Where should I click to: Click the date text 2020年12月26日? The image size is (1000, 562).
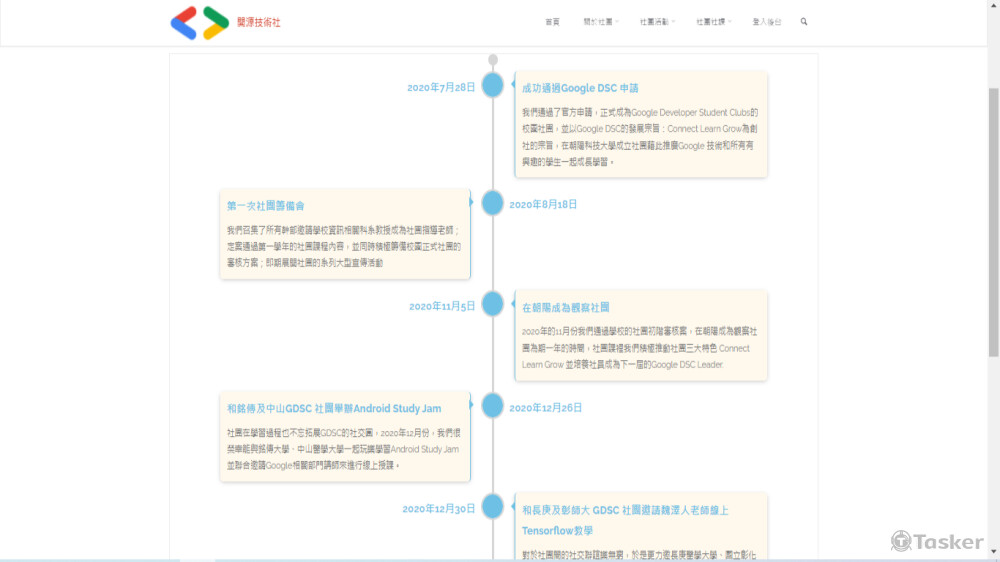point(546,408)
